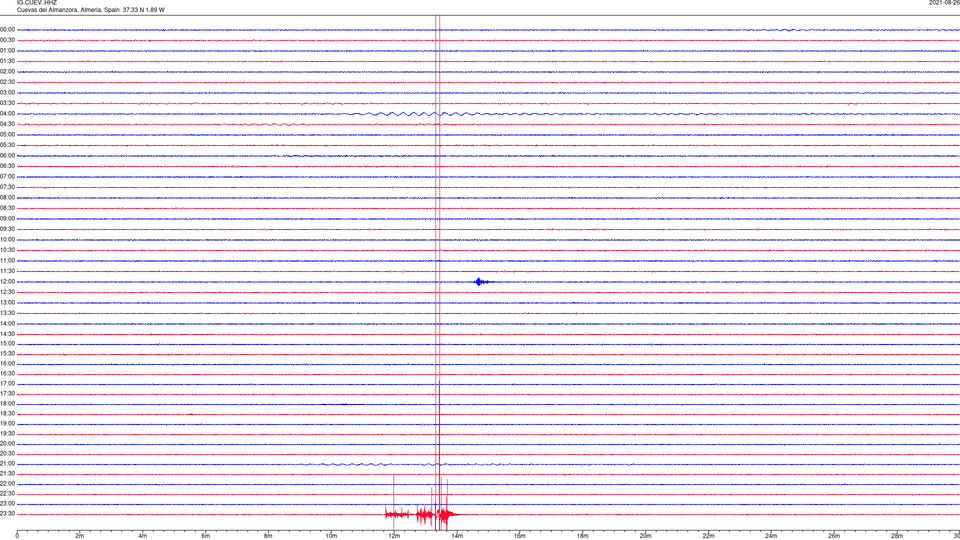Click the tall red spike near 12m on the 23:30 trace

pyautogui.click(x=393, y=502)
